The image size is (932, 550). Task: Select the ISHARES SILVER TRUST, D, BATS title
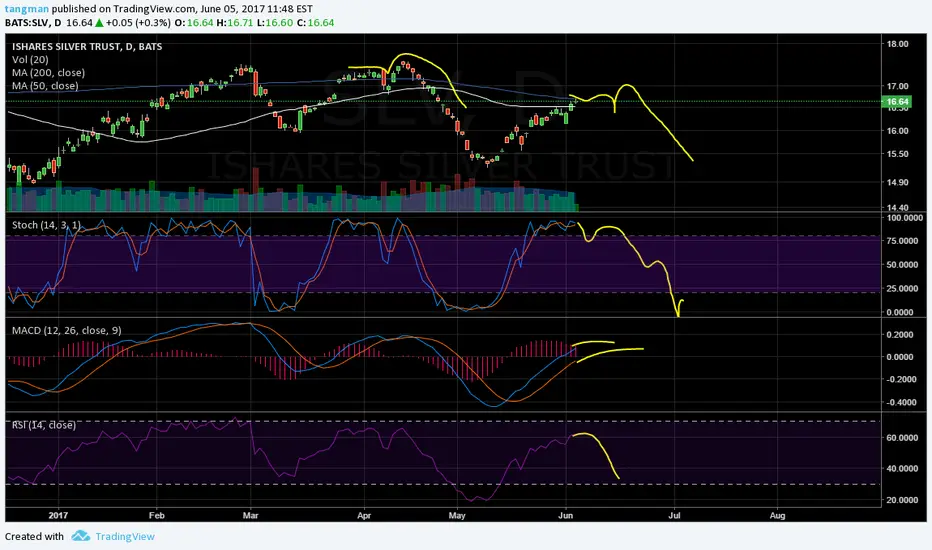point(87,46)
